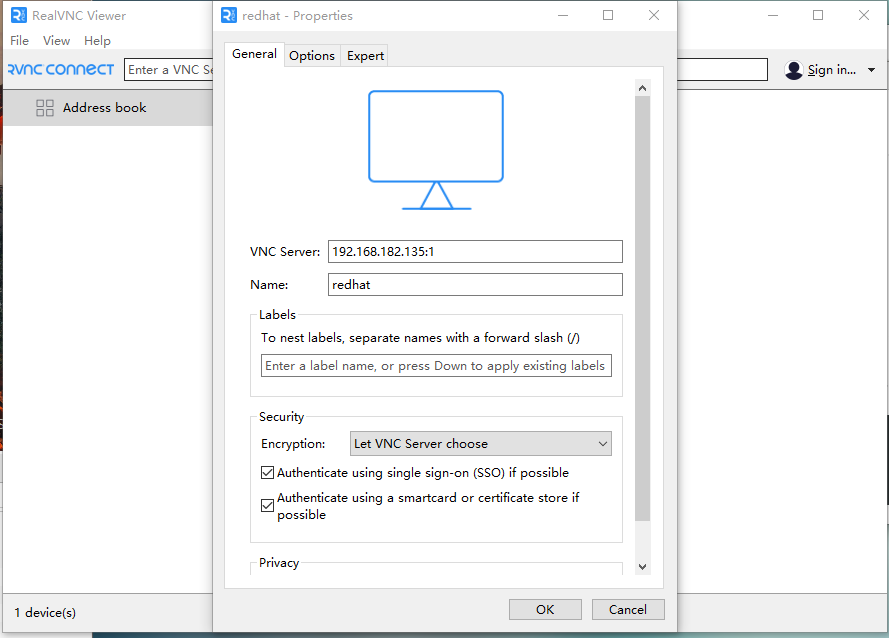Click the Name field containing redhat
This screenshot has width=889, height=638.
coord(475,285)
